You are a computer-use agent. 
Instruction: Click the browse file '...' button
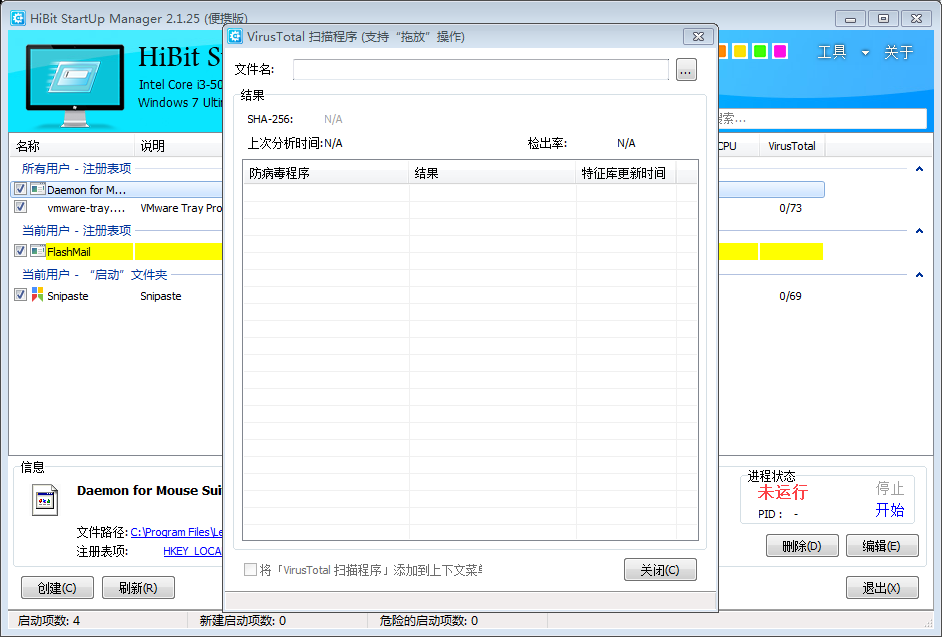[685, 70]
